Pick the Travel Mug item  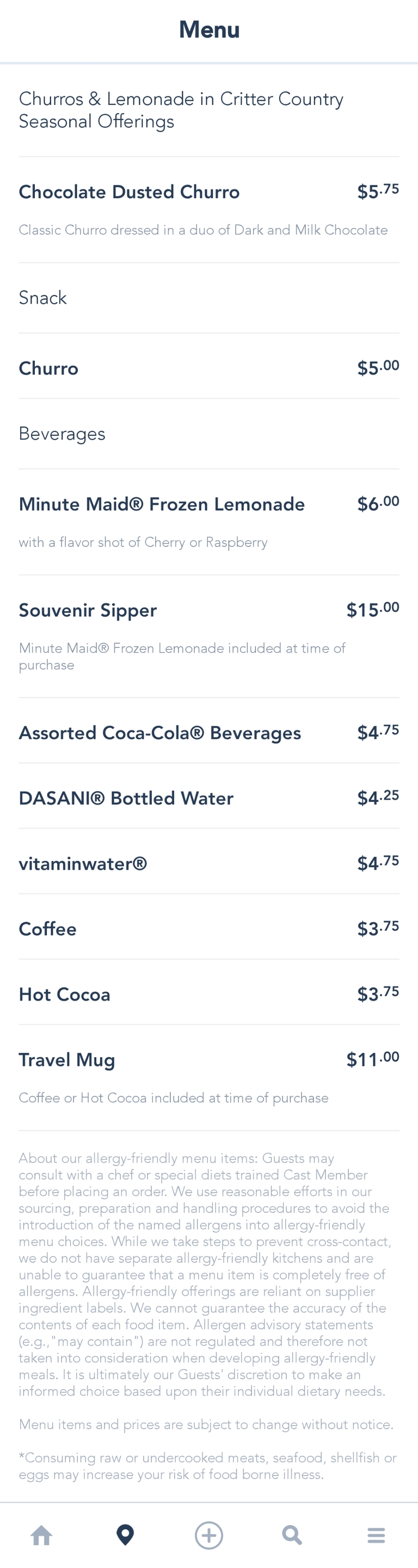click(67, 1060)
